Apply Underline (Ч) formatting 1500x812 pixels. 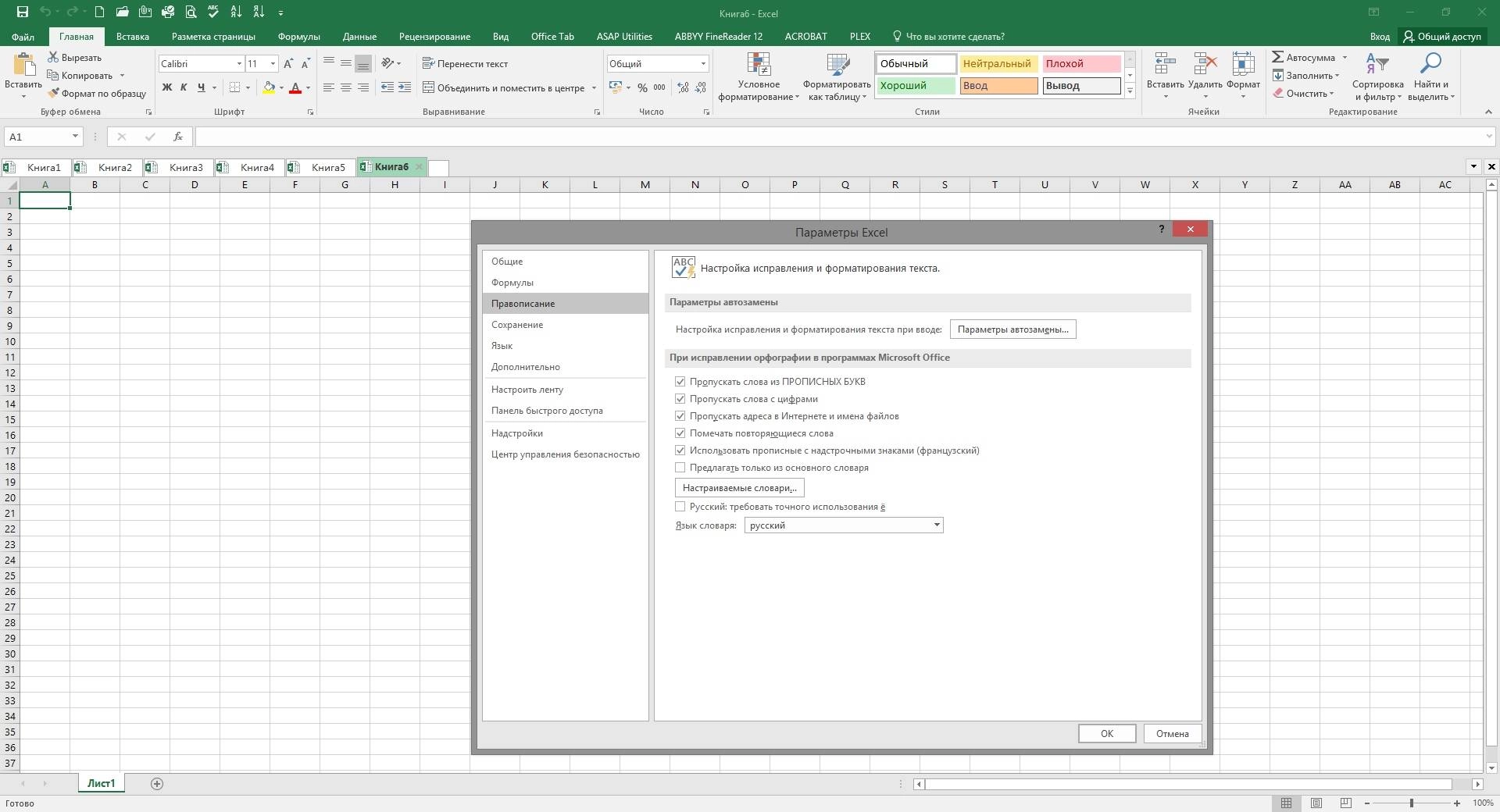[x=202, y=87]
